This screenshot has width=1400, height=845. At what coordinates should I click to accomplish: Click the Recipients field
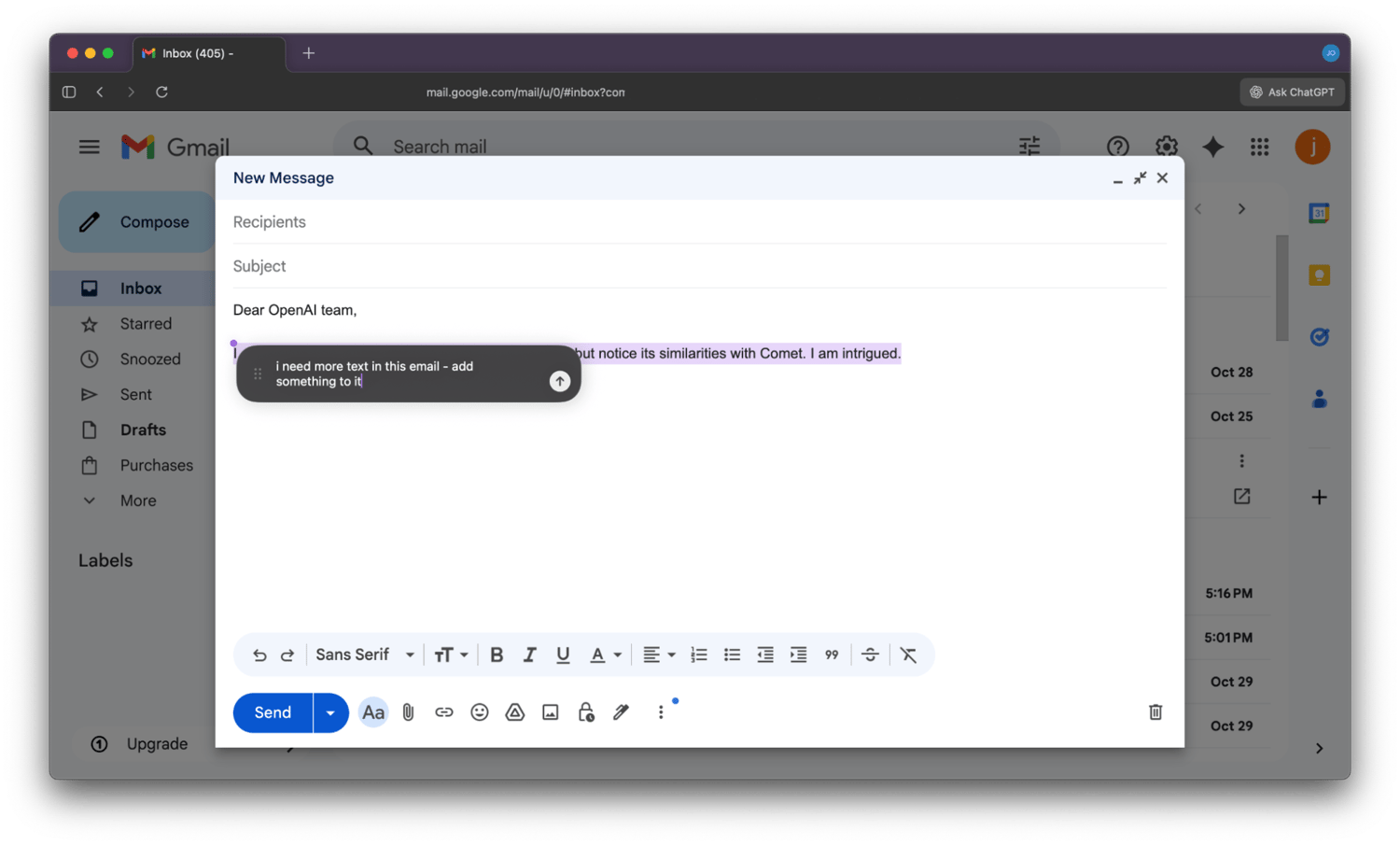[700, 222]
